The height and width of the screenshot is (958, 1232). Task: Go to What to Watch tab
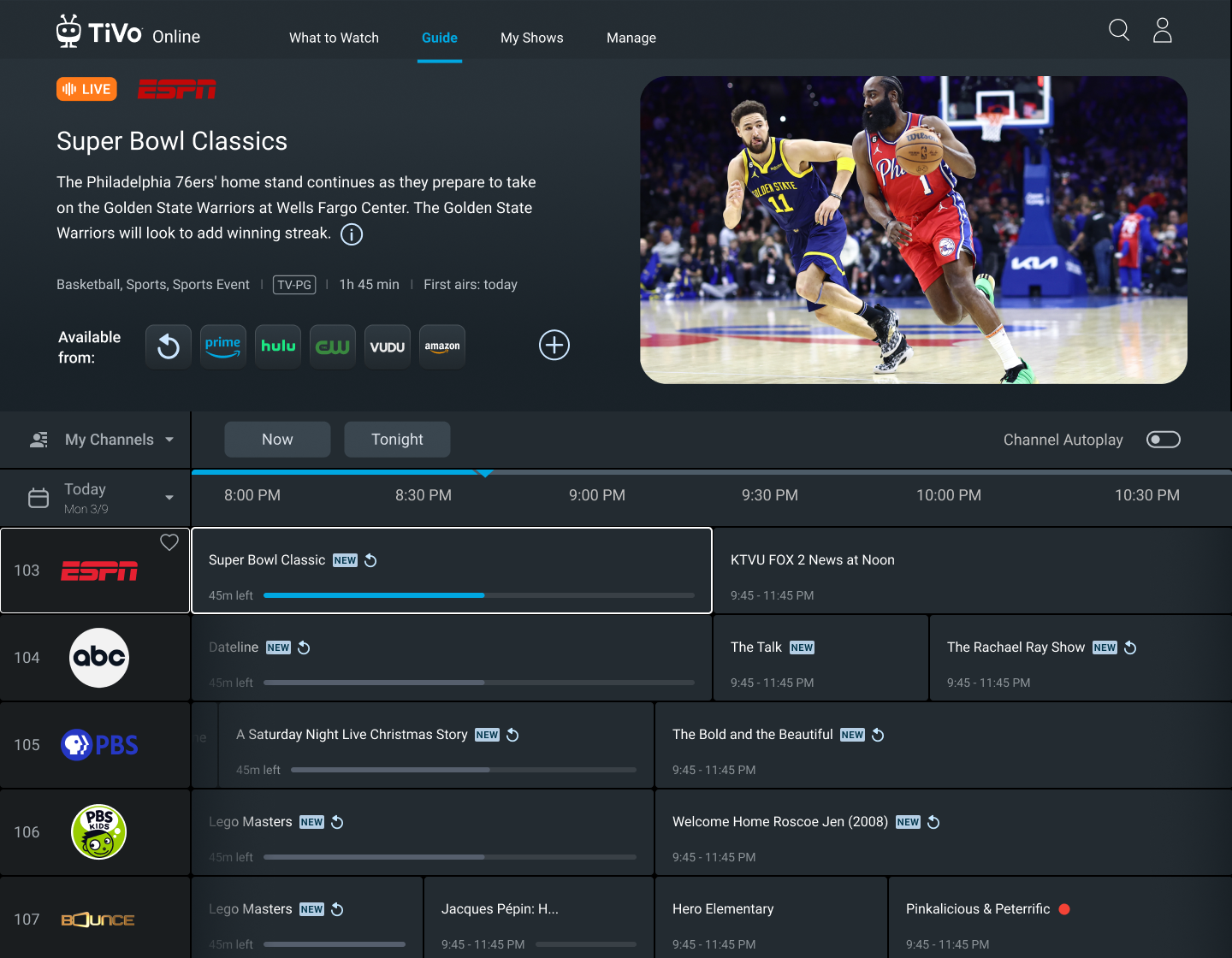point(334,38)
